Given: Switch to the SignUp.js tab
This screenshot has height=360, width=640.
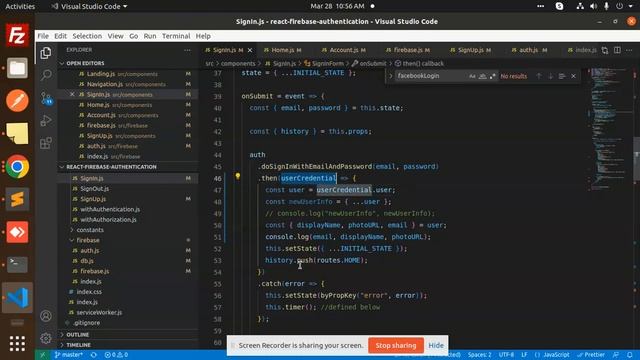Looking at the screenshot, I should pos(470,50).
